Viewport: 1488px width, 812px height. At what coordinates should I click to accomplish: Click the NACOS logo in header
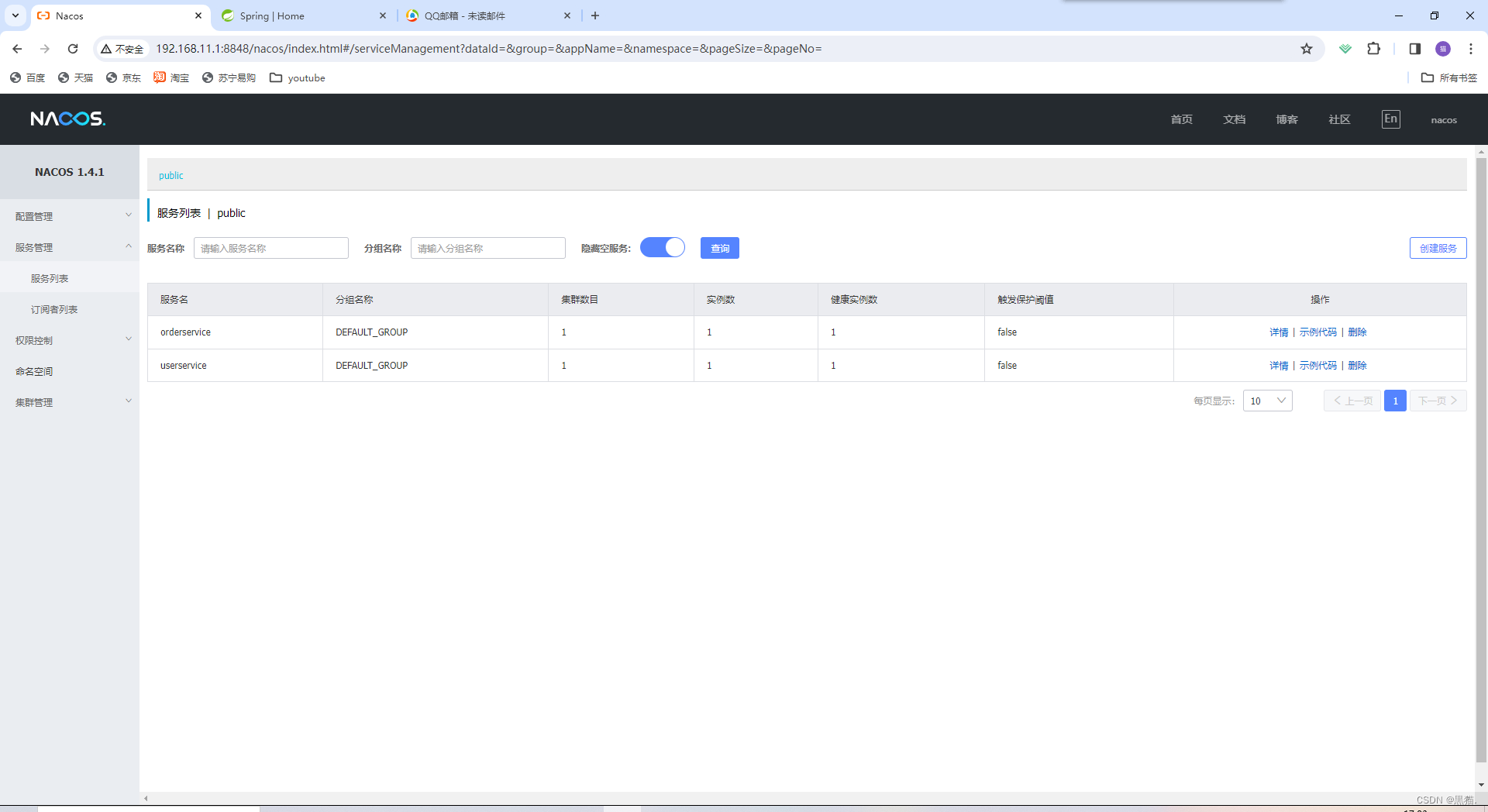[x=67, y=119]
